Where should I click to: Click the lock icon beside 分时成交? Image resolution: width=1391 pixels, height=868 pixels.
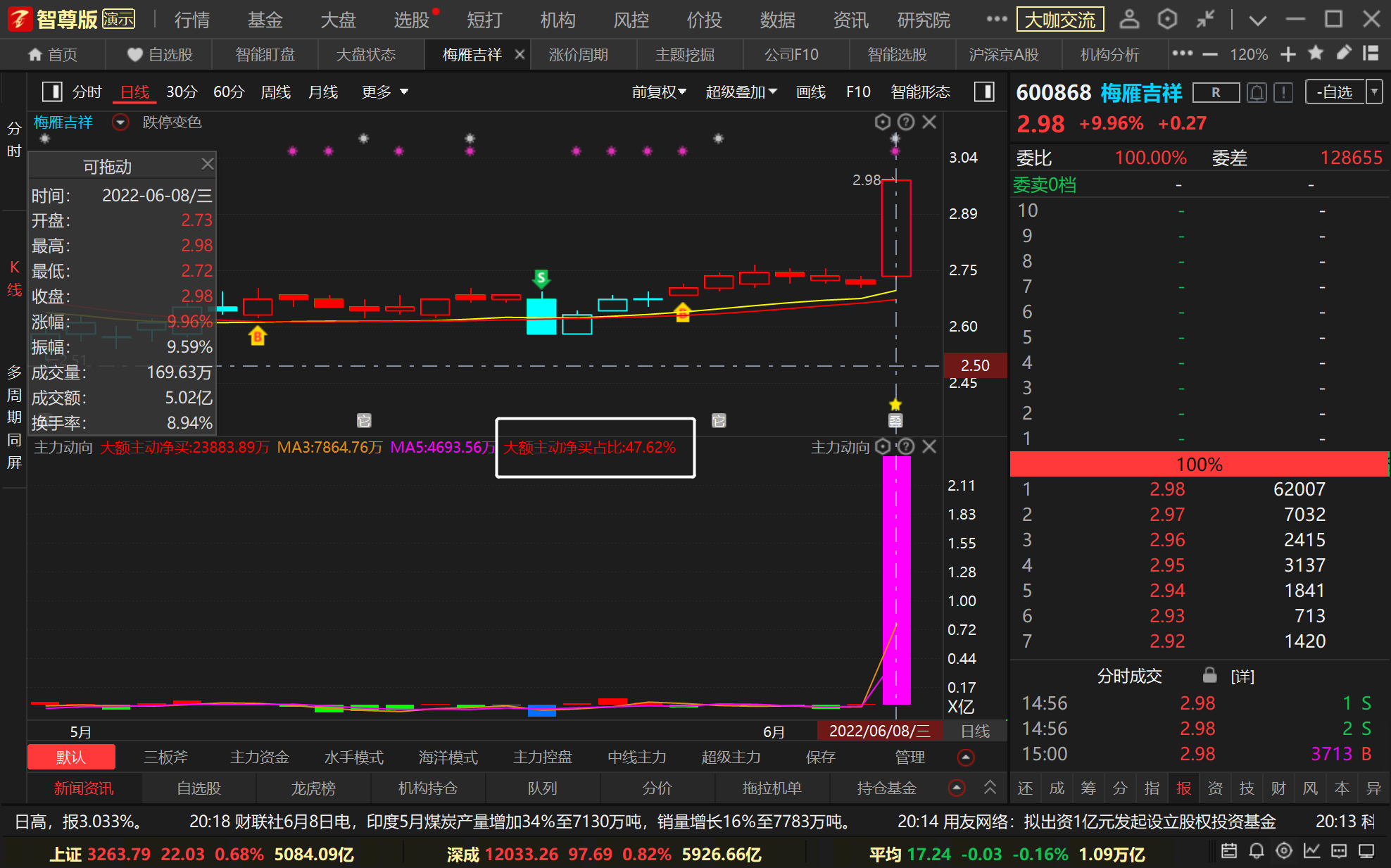[1209, 675]
